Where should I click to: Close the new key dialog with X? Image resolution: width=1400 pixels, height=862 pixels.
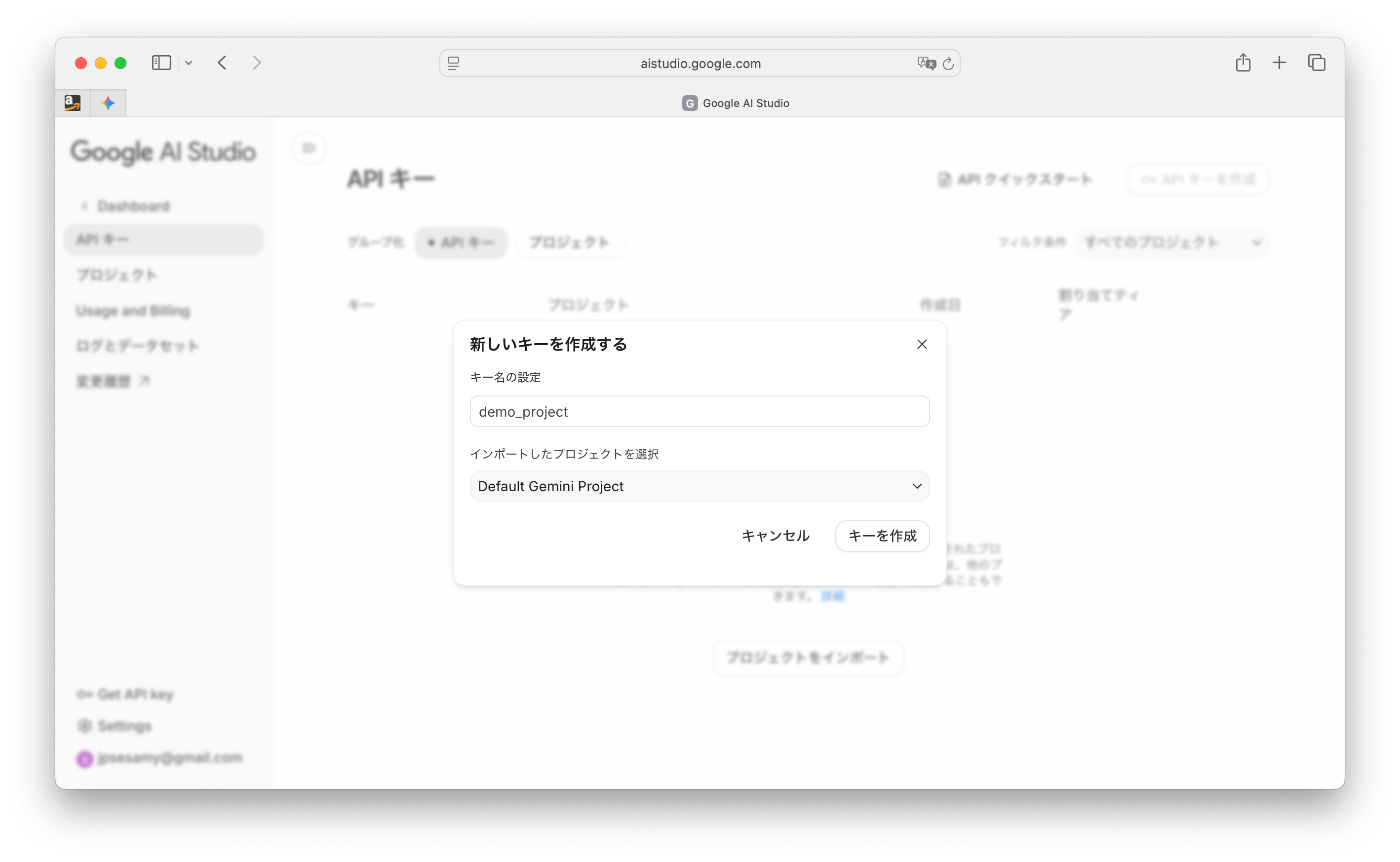pos(922,344)
